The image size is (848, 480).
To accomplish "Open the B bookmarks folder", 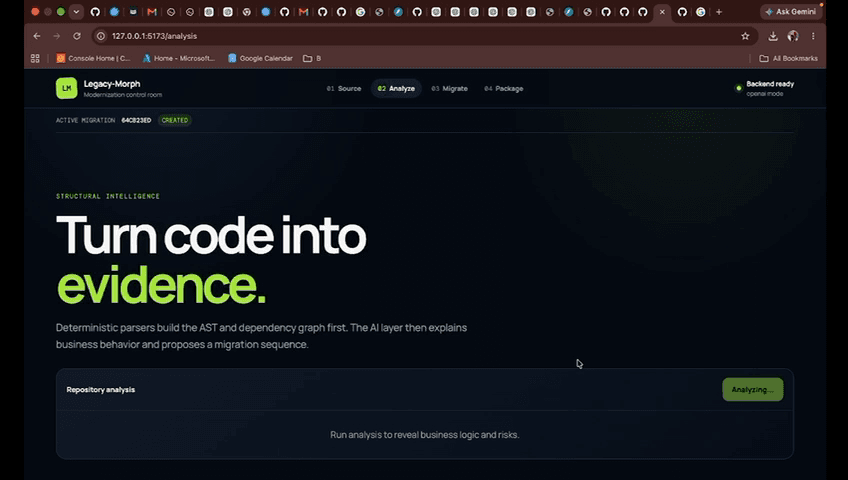I will click(x=312, y=58).
